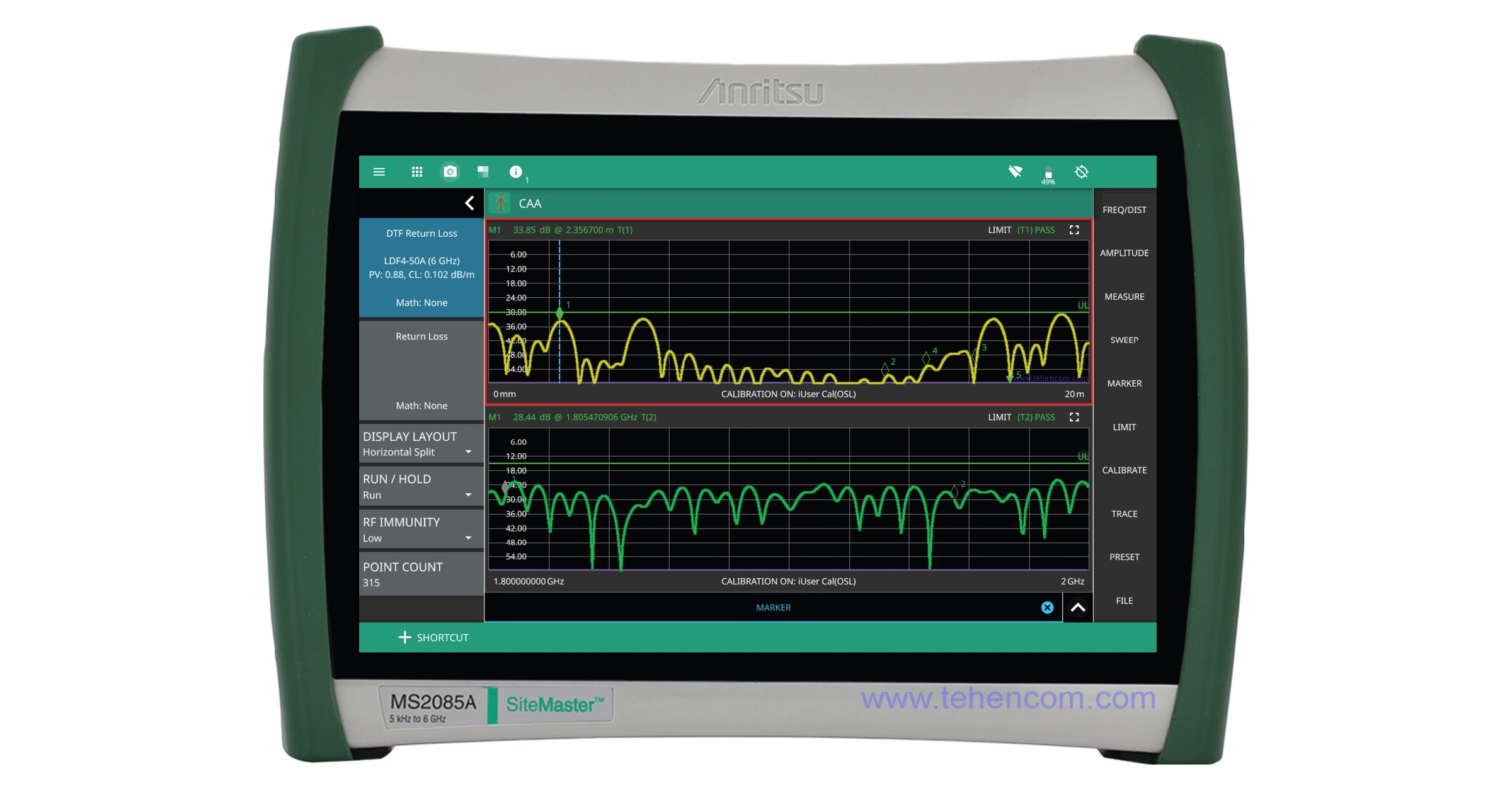
Task: Click the CAA title text
Action: point(530,203)
